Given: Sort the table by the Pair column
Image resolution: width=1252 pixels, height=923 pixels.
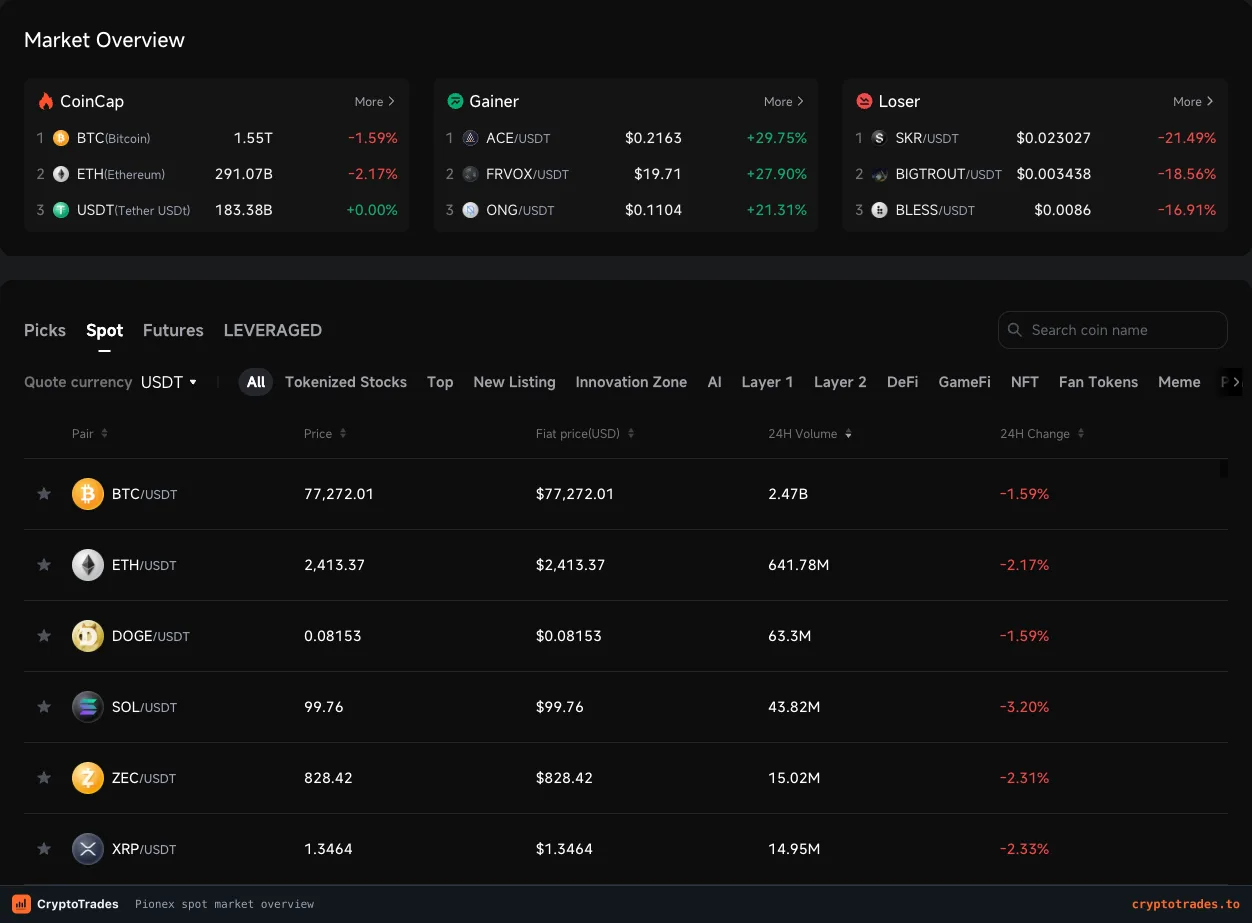Looking at the screenshot, I should pyautogui.click(x=90, y=434).
